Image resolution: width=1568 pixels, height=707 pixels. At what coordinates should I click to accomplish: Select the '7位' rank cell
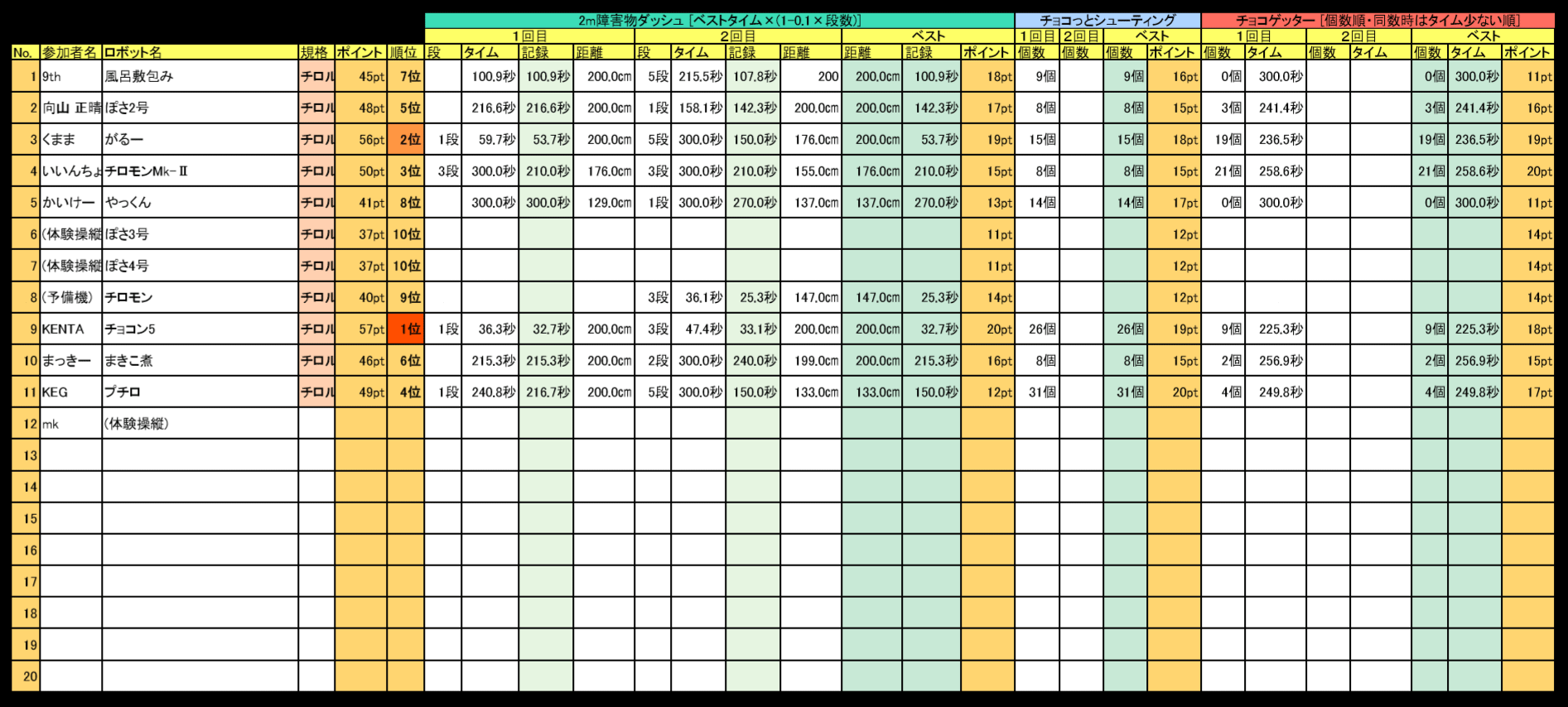pos(406,76)
